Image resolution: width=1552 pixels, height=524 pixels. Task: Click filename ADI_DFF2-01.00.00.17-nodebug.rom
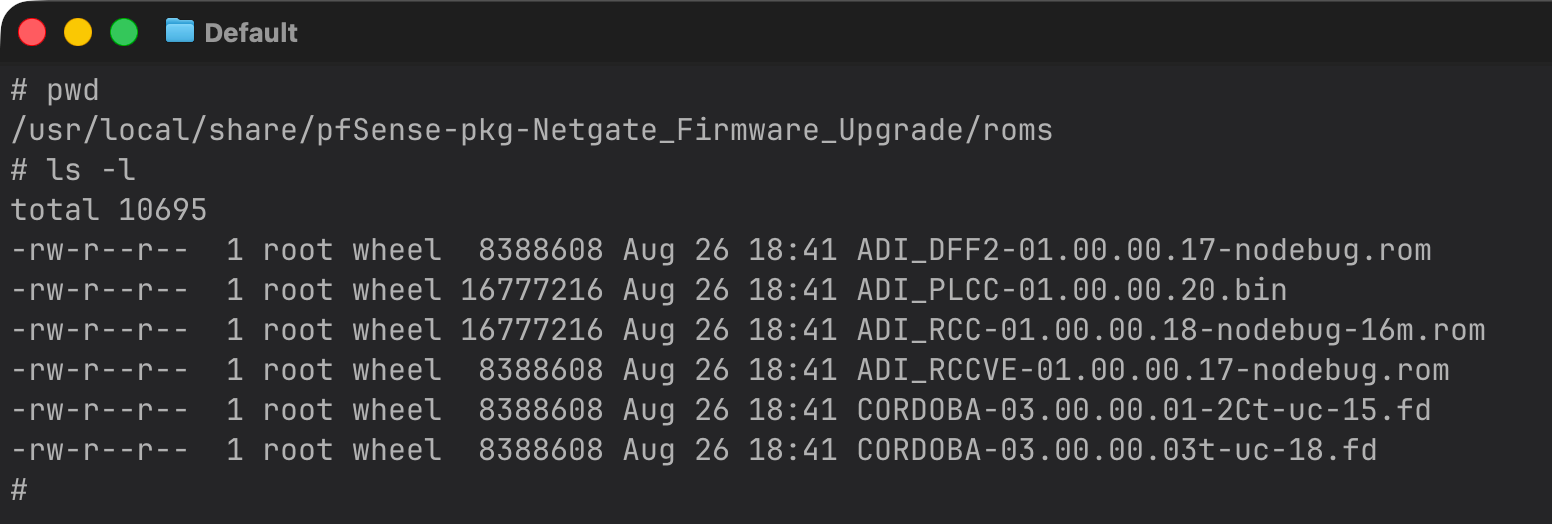tap(1143, 250)
